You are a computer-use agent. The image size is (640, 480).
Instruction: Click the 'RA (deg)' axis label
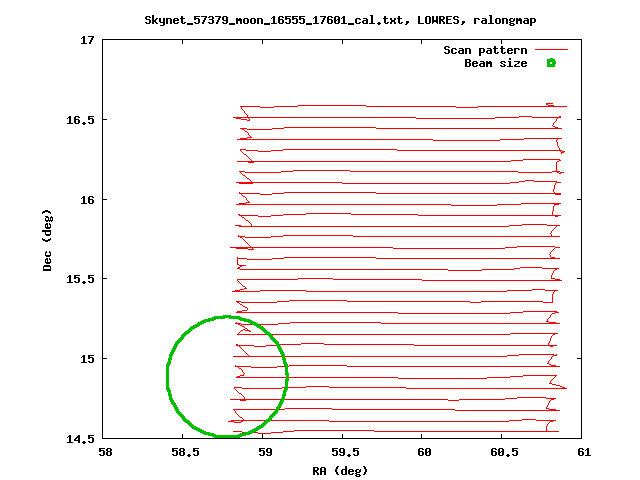coord(340,471)
